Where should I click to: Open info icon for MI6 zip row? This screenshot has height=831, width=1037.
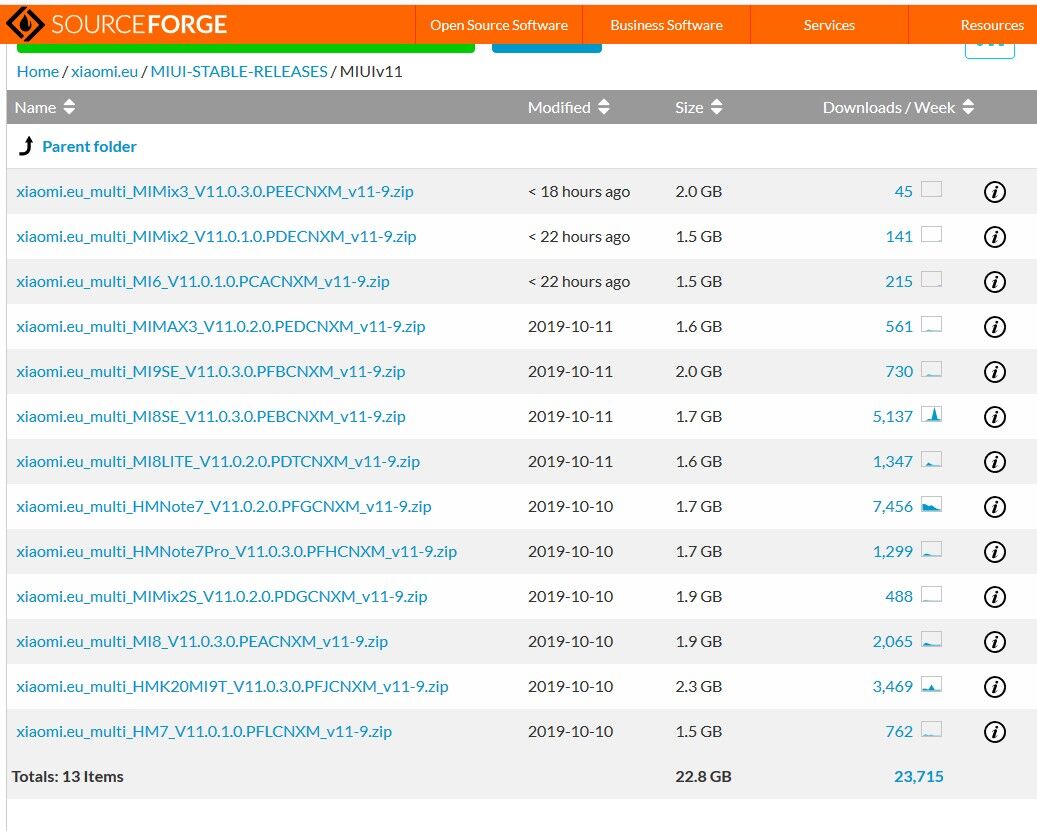tap(995, 282)
